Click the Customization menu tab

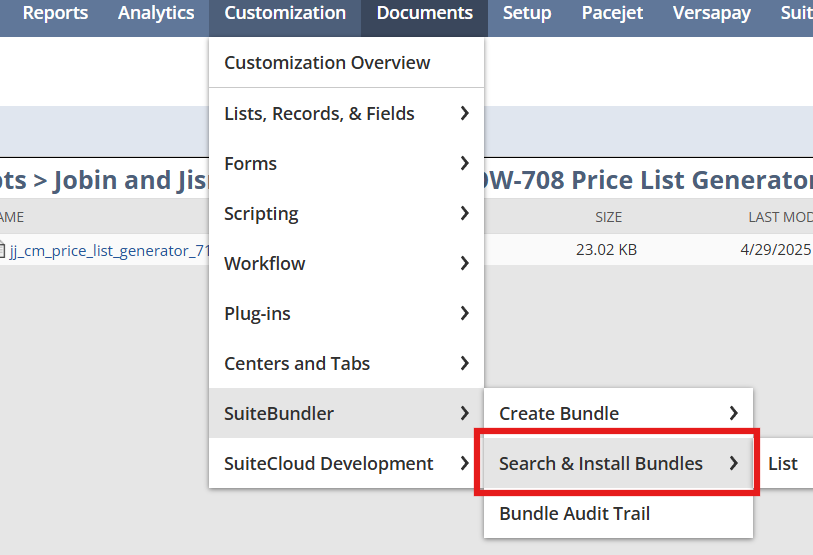point(285,14)
